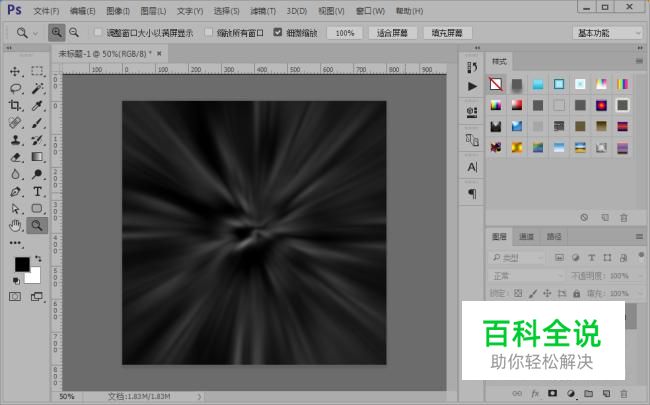This screenshot has width=650, height=405.
Task: Switch to the Paths (路径) tab
Action: 554,236
